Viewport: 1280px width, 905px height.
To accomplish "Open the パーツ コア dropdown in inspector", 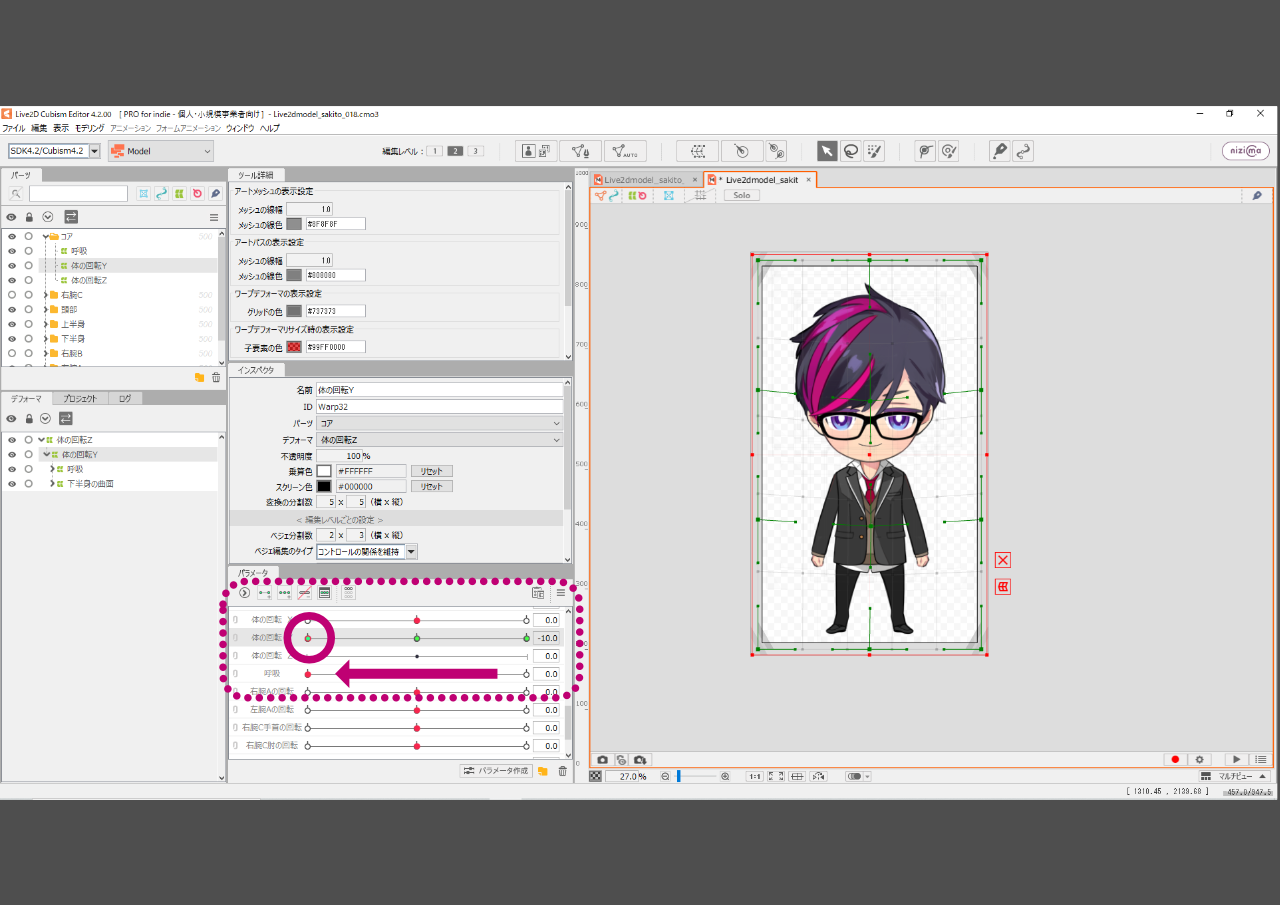I will [x=440, y=424].
